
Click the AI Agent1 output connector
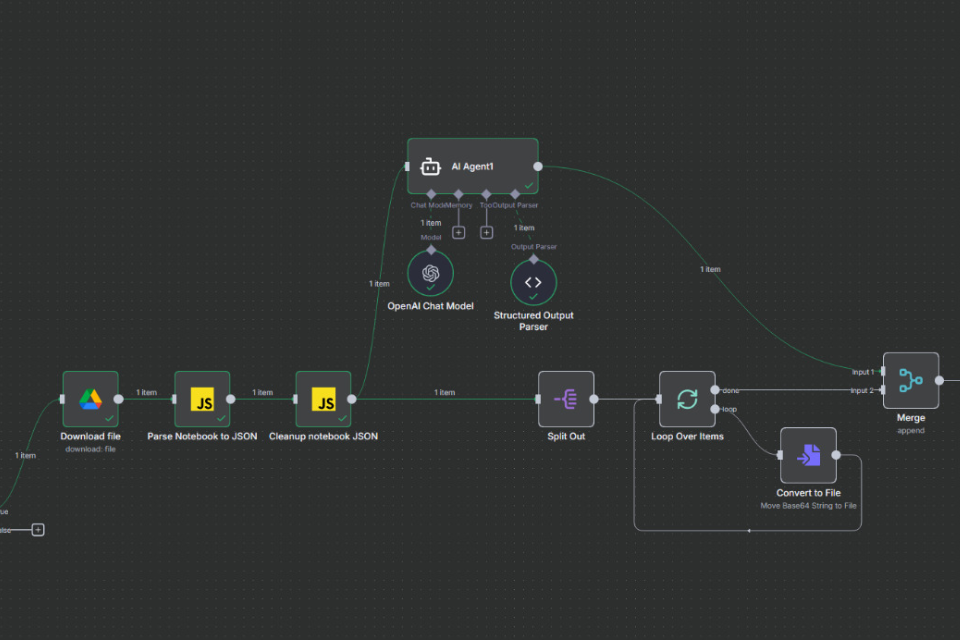[538, 167]
